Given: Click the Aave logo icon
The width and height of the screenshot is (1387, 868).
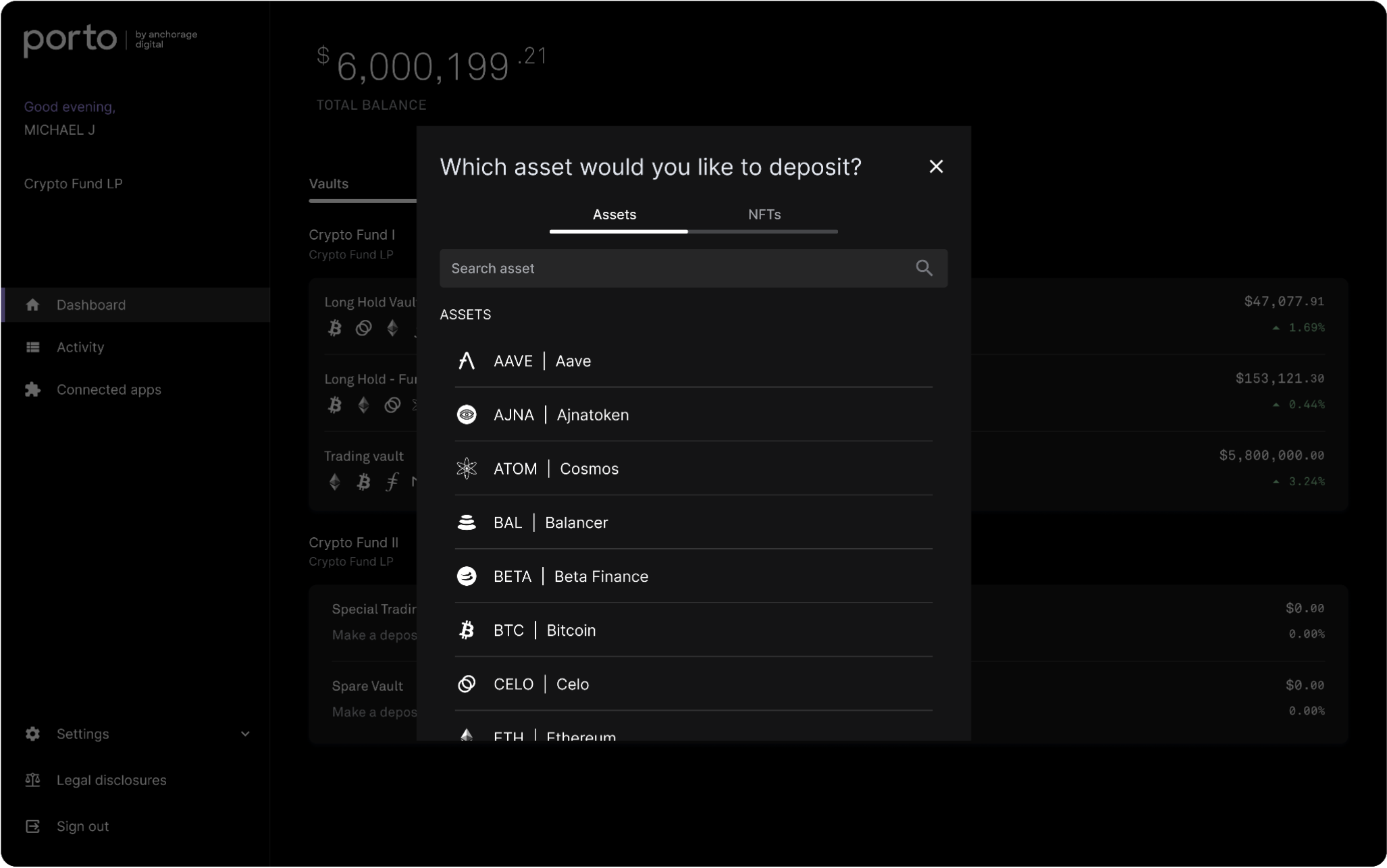Looking at the screenshot, I should click(x=467, y=361).
